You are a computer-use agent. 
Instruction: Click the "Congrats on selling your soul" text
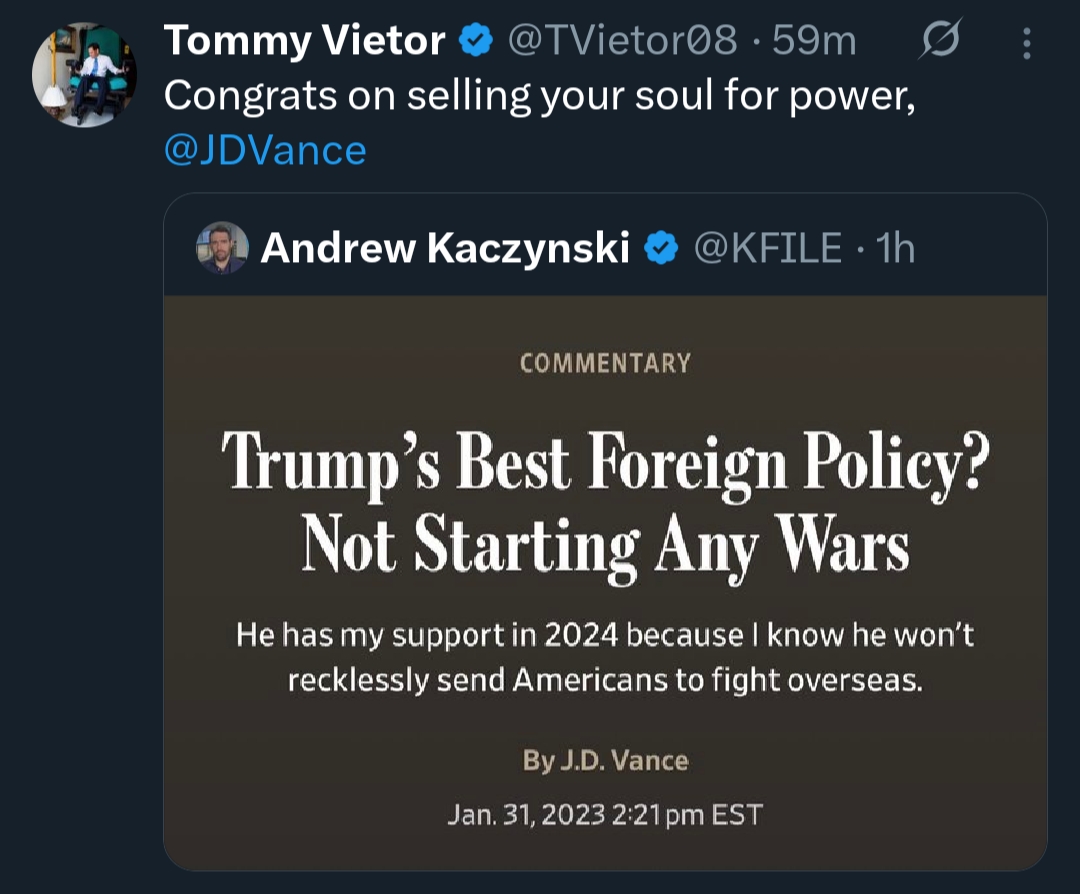(540, 96)
